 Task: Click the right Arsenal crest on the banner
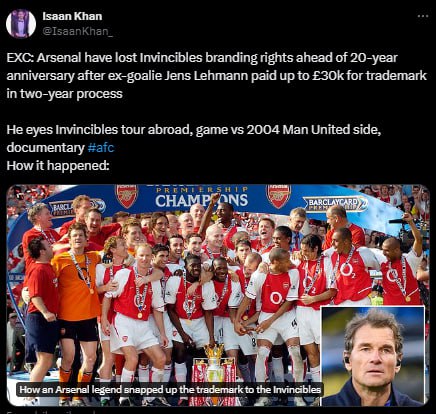click(x=278, y=196)
